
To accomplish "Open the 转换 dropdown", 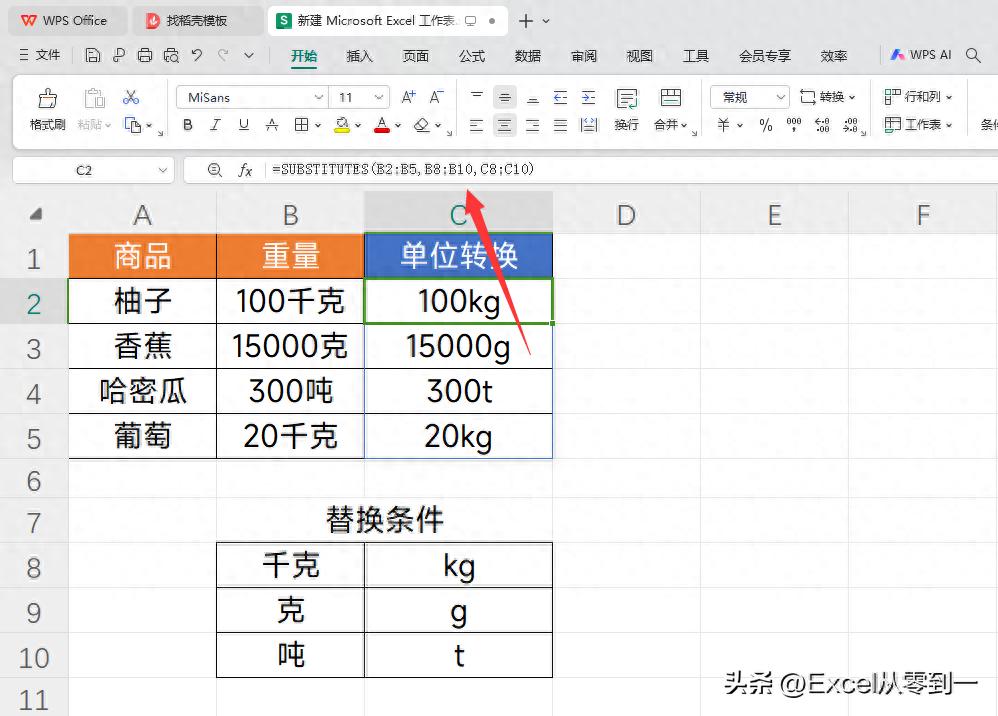I will click(x=828, y=97).
